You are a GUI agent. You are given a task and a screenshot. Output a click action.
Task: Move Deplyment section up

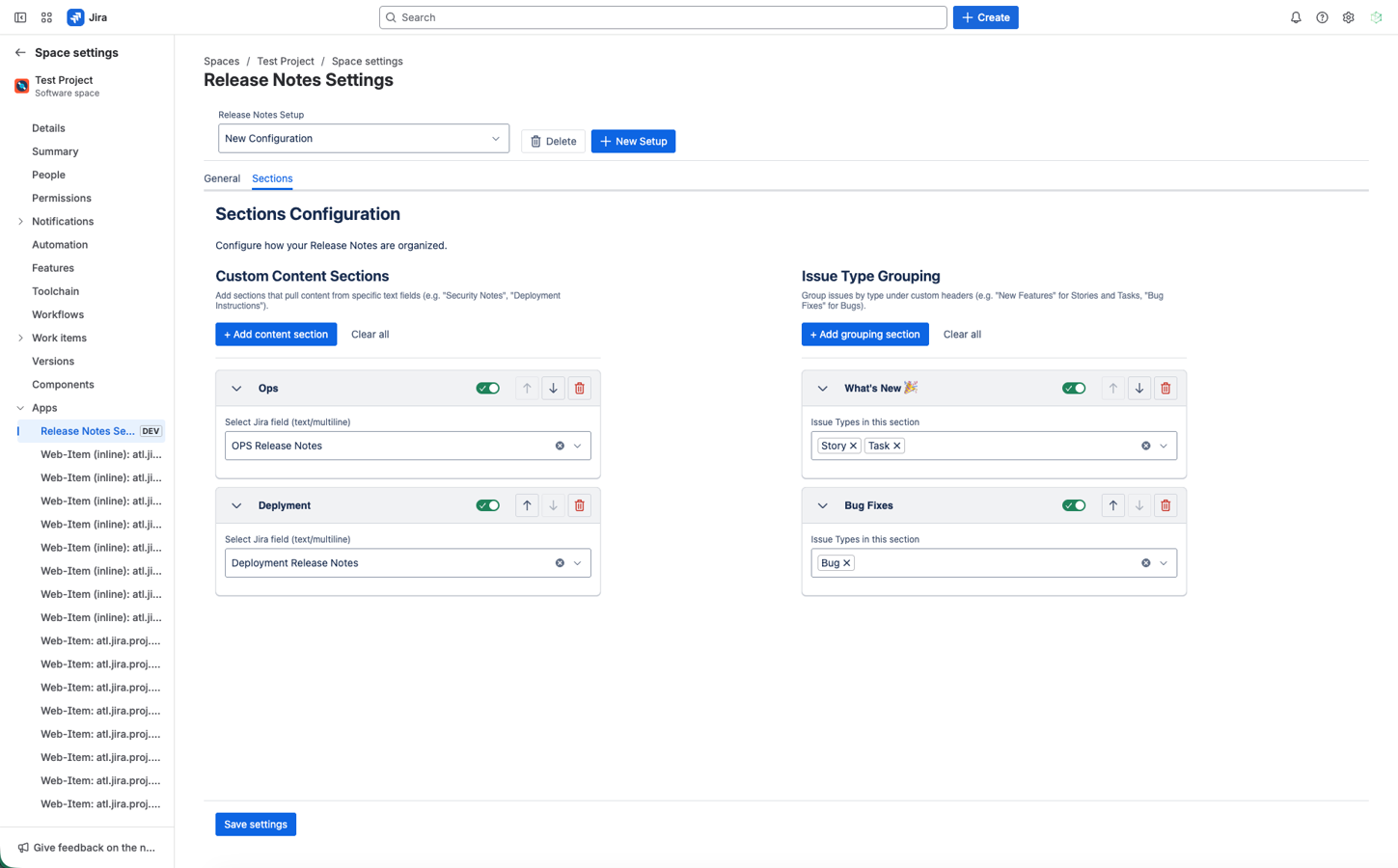click(527, 505)
